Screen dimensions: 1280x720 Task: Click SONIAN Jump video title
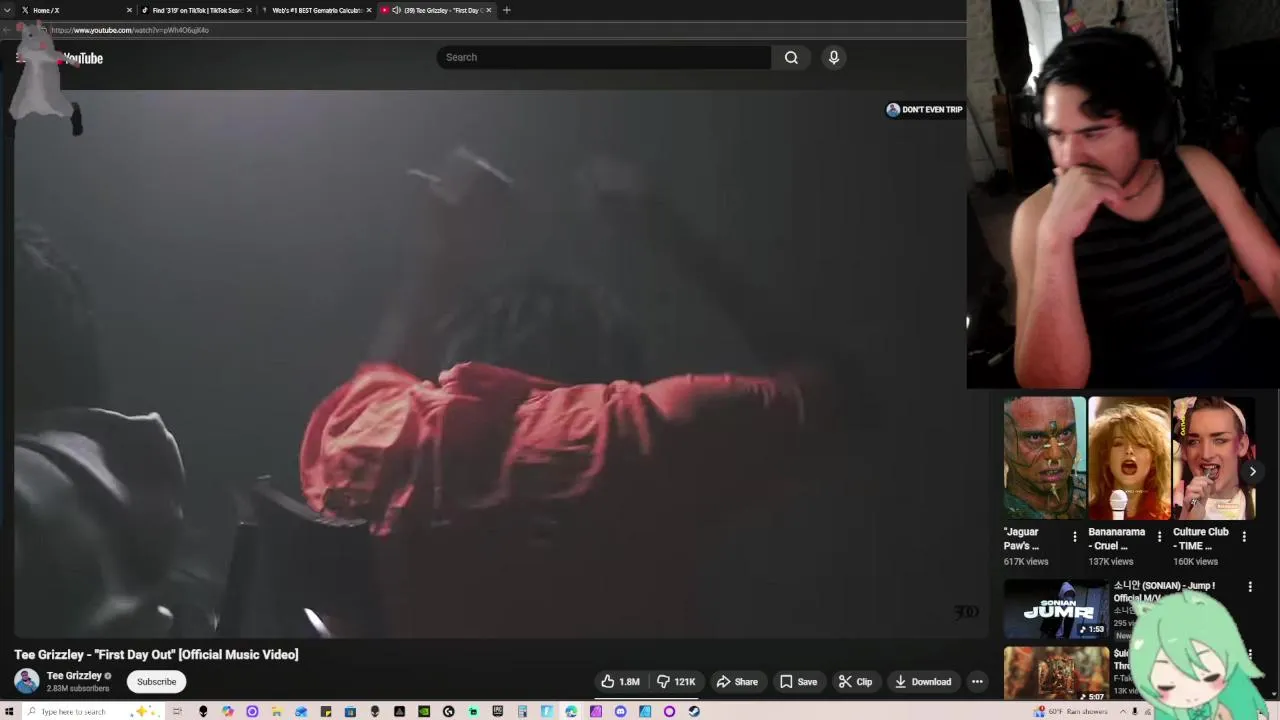tap(1165, 592)
